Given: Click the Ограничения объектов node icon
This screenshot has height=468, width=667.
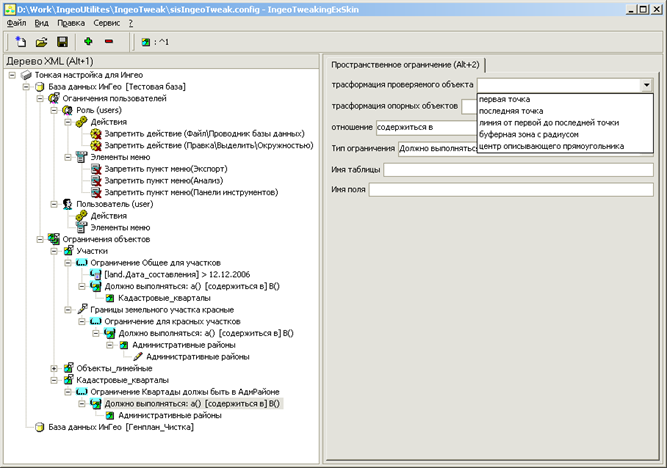Looking at the screenshot, I should click(54, 239).
